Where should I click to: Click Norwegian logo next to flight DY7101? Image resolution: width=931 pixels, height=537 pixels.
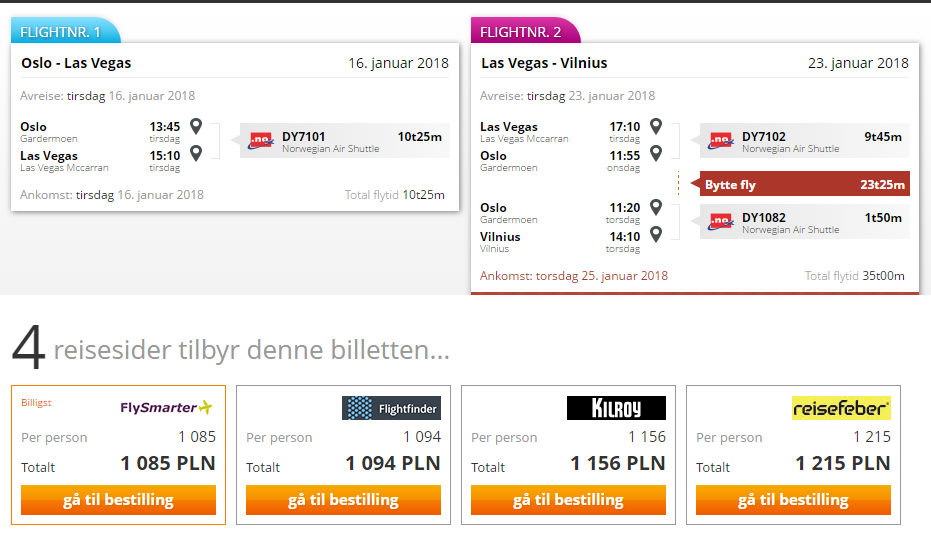[261, 141]
